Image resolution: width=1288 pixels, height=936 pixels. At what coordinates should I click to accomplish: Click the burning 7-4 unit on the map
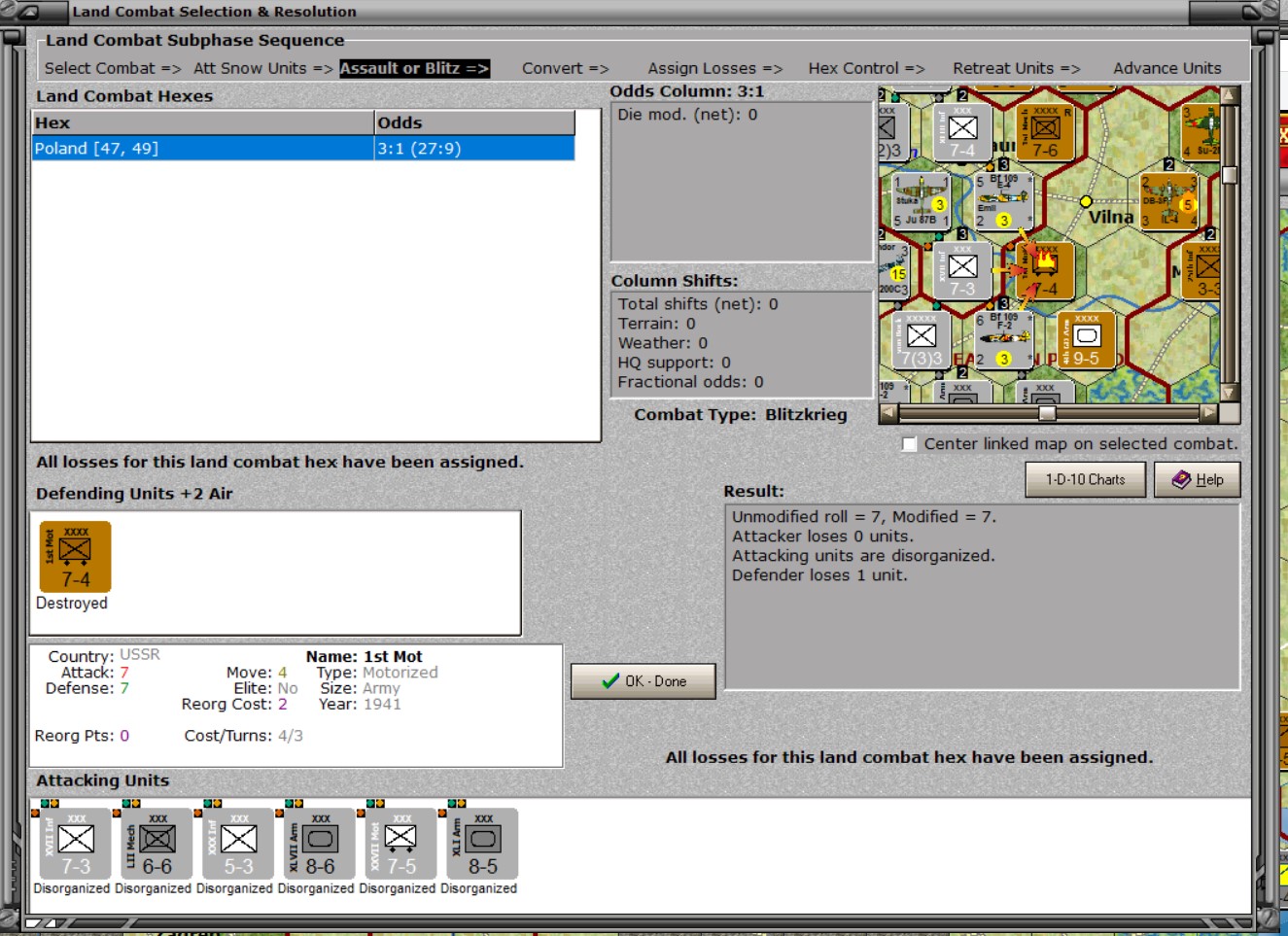tap(1045, 270)
